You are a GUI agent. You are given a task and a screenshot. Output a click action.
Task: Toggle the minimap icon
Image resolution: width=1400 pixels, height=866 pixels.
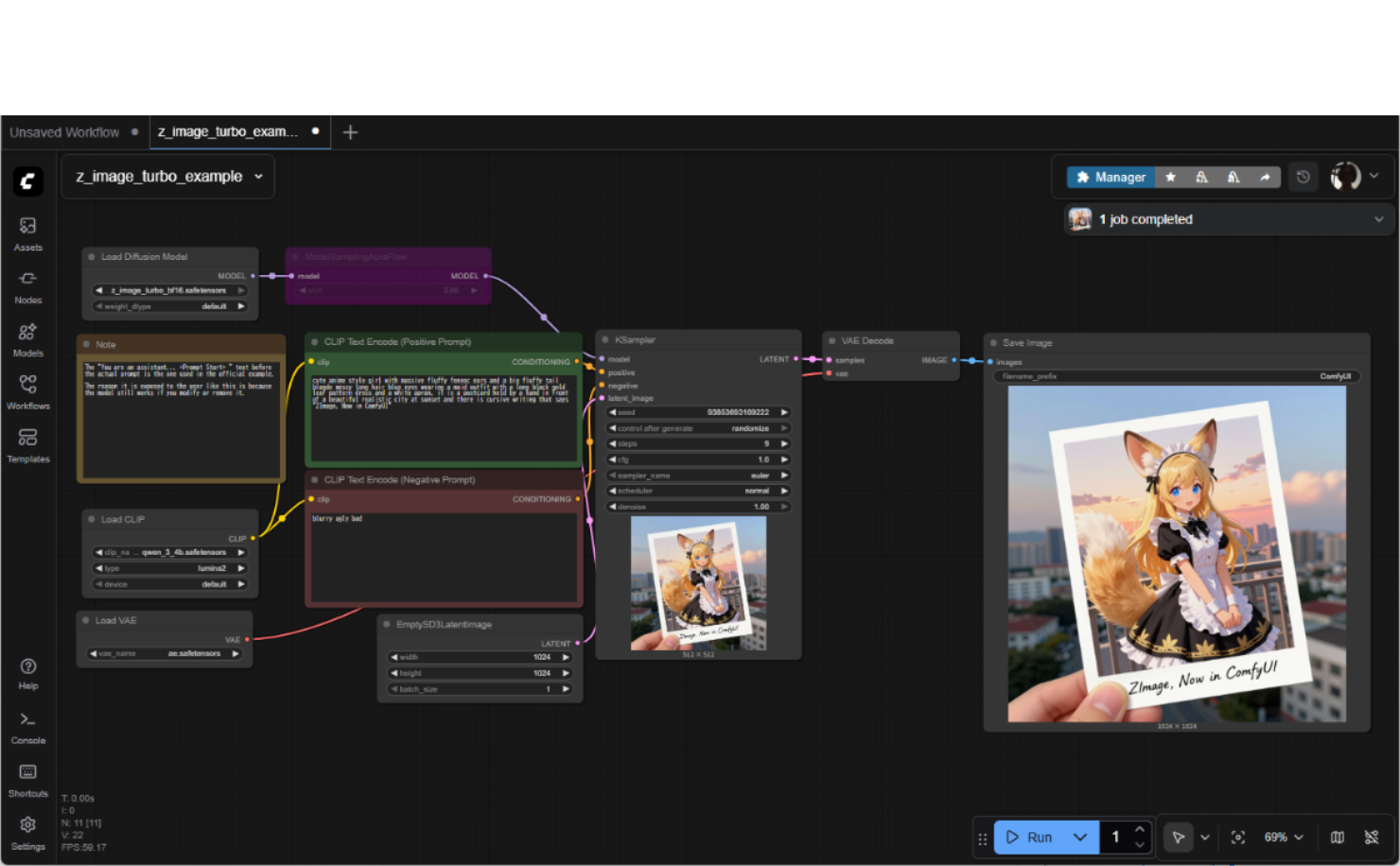1338,837
